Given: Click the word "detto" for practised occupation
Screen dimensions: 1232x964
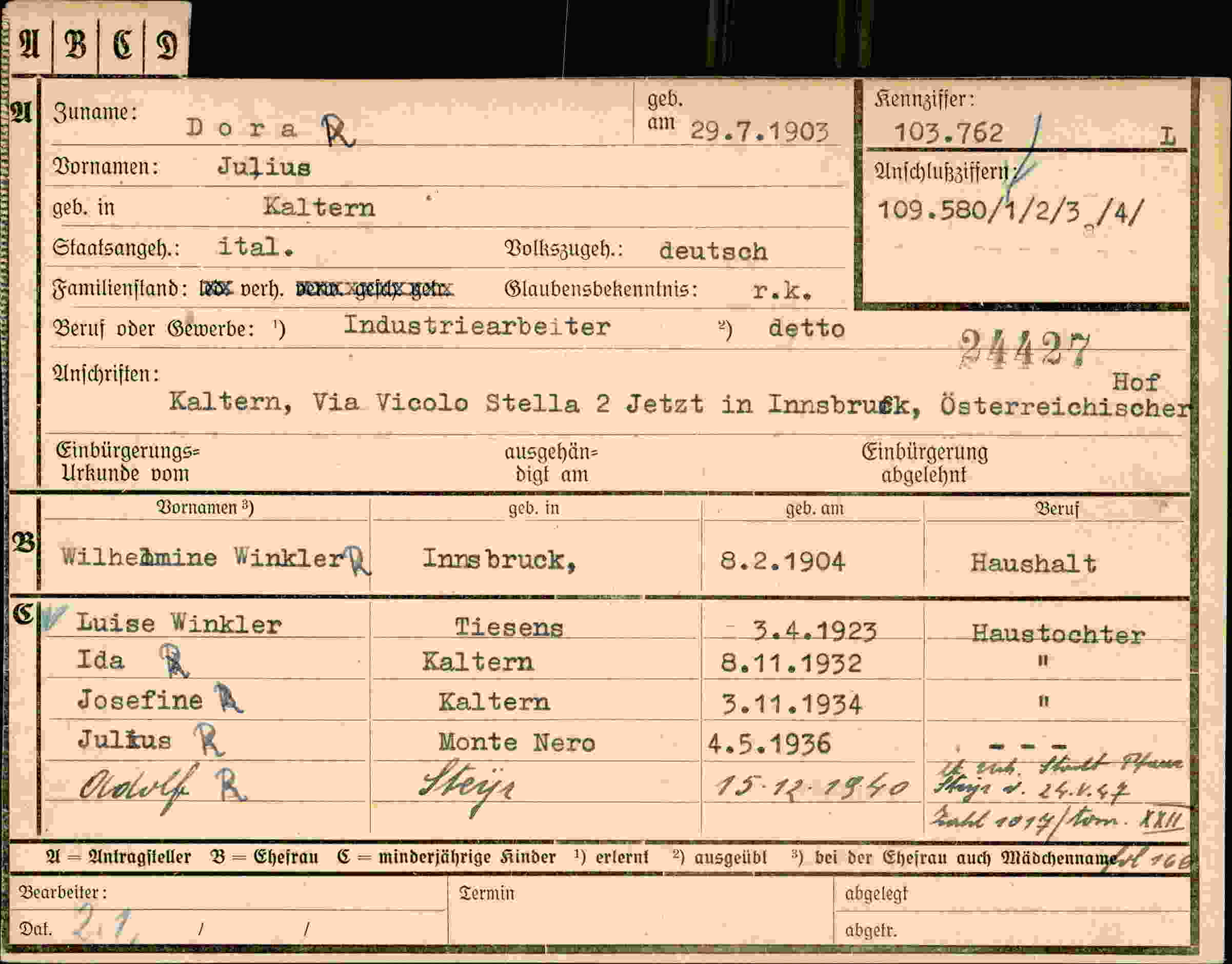Looking at the screenshot, I should 806,329.
